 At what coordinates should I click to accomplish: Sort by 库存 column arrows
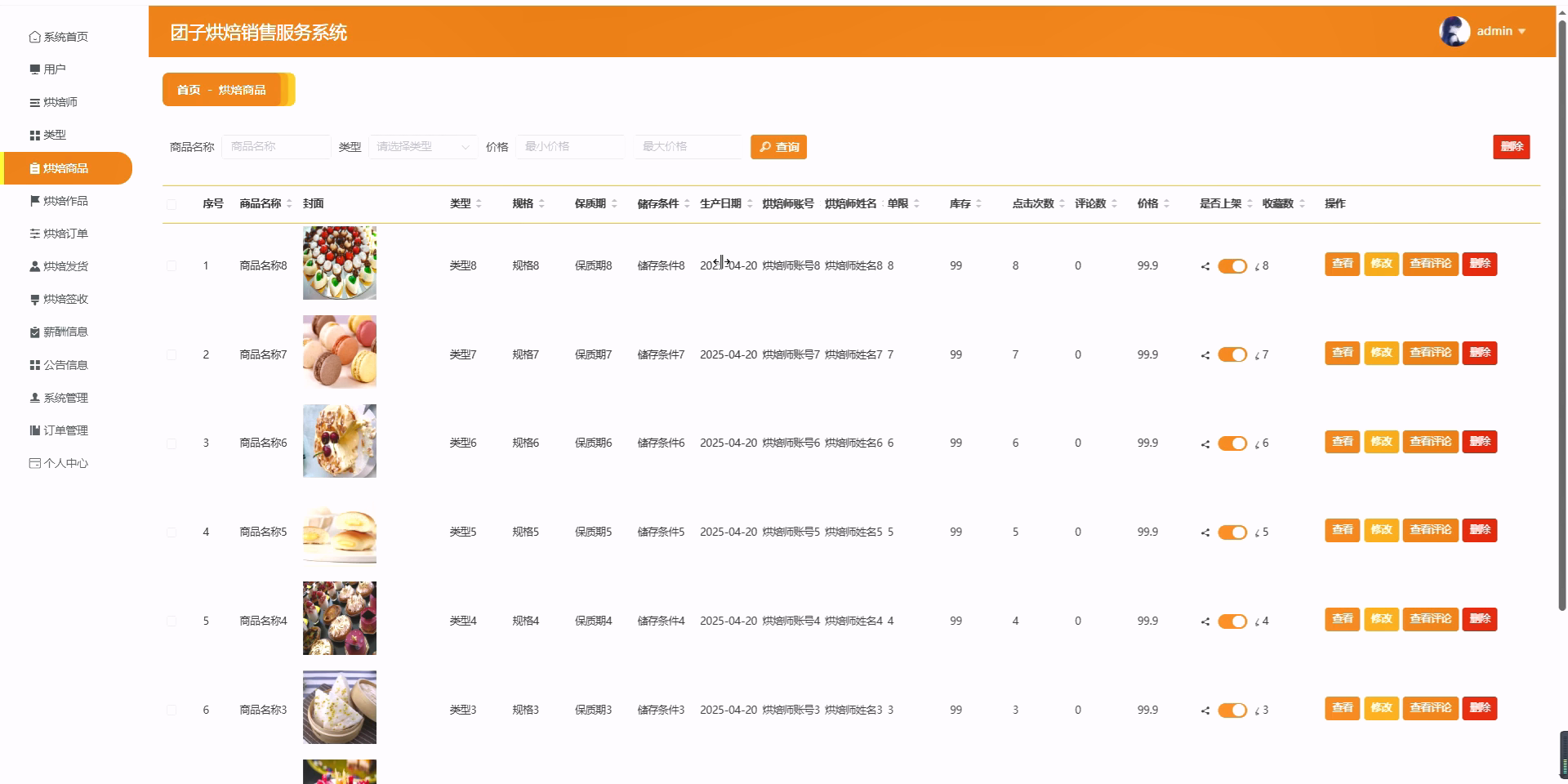(x=978, y=203)
